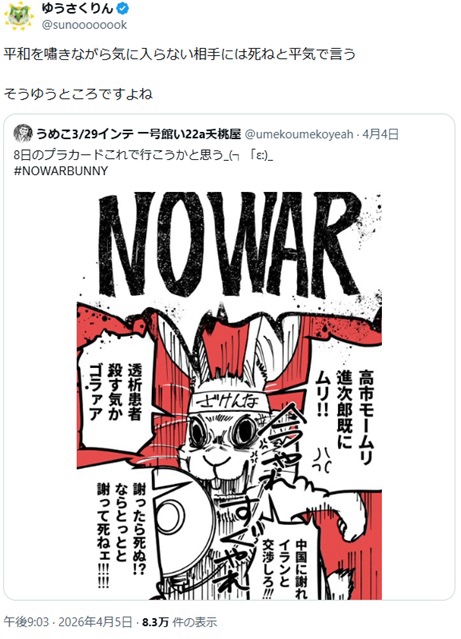Select the 2026年4月5日 post date
Image resolution: width=461 pixels, height=639 pixels.
click(95, 622)
